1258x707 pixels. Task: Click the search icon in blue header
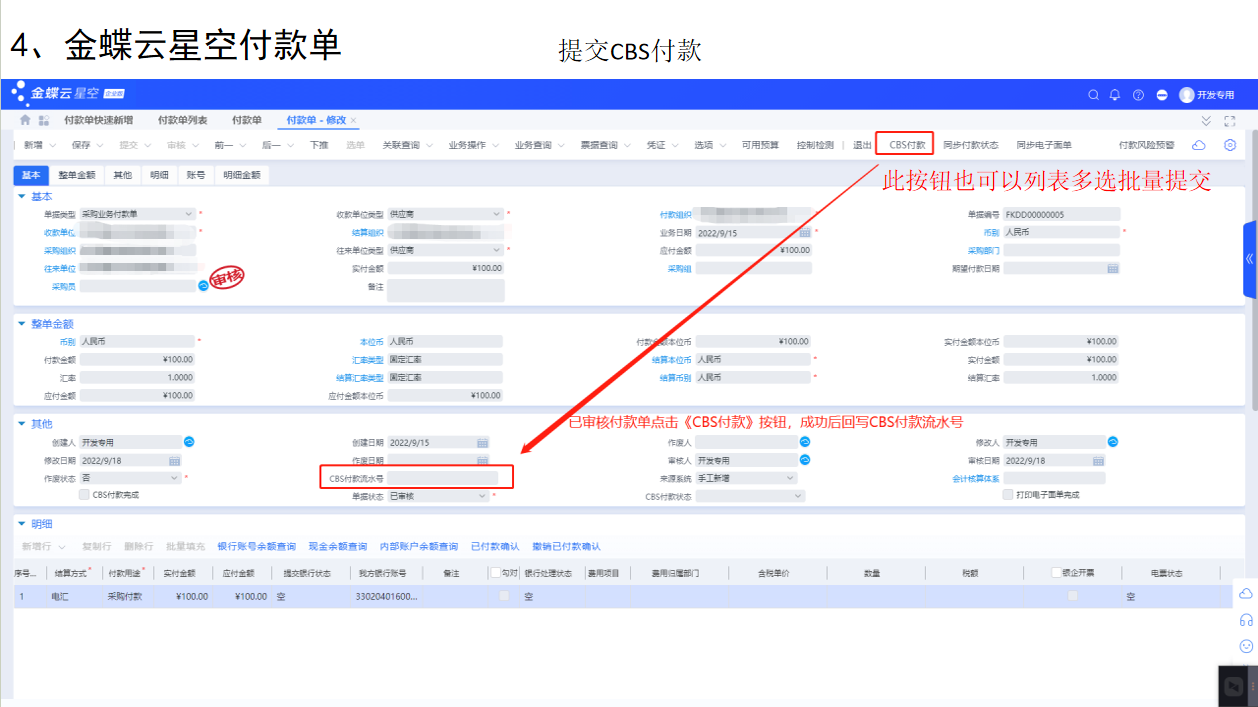[x=1093, y=95]
